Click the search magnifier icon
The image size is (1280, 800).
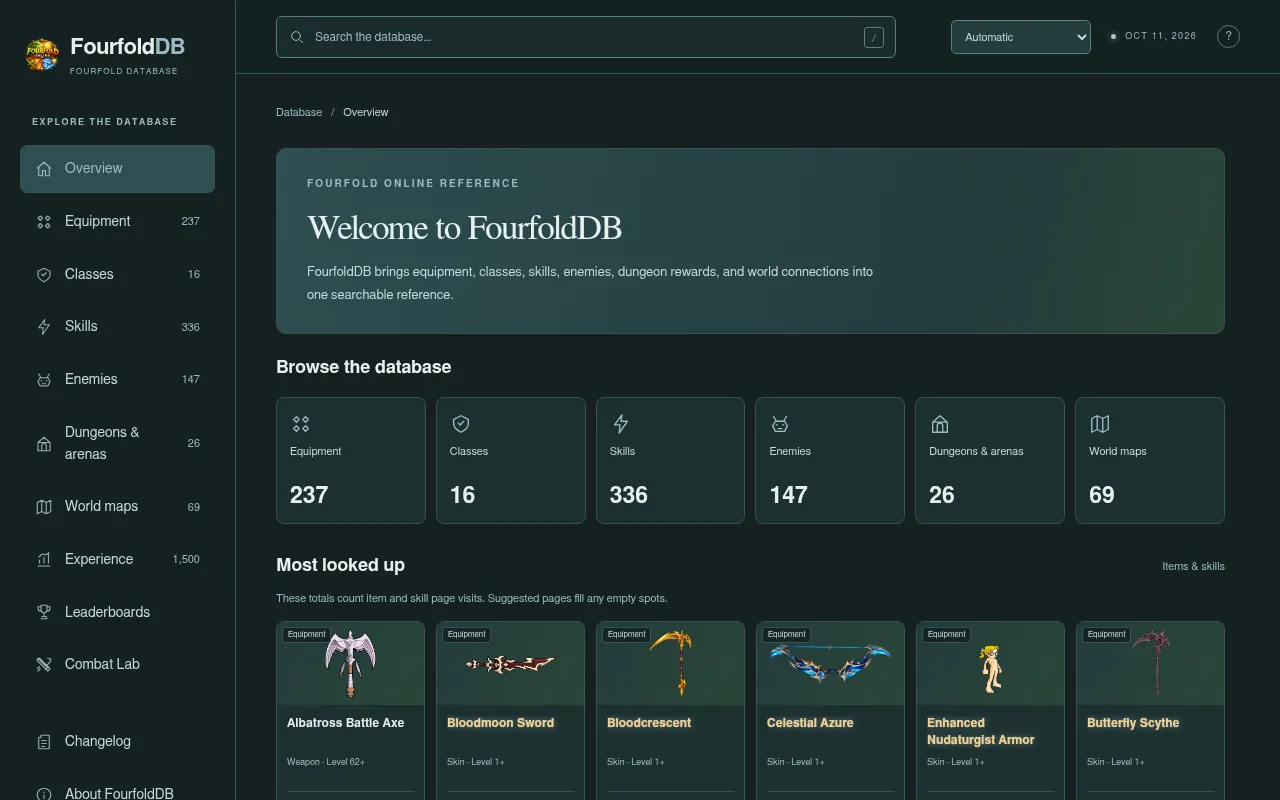coord(297,37)
